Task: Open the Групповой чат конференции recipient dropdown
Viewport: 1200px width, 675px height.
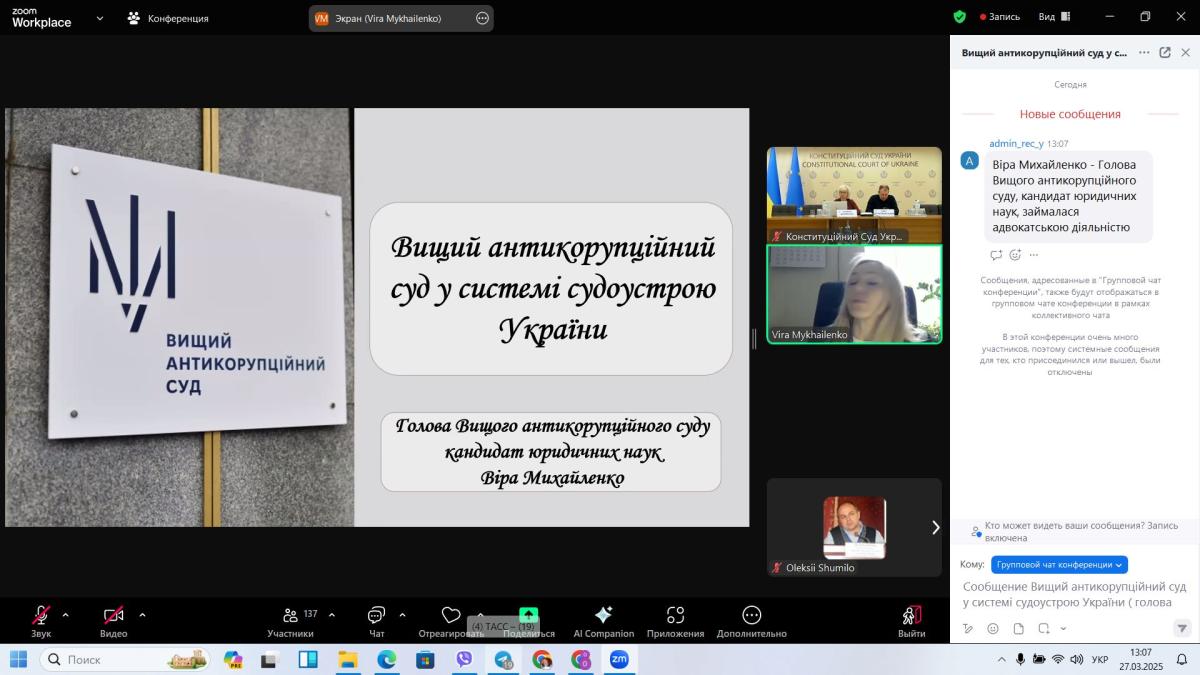Action: click(x=1059, y=564)
